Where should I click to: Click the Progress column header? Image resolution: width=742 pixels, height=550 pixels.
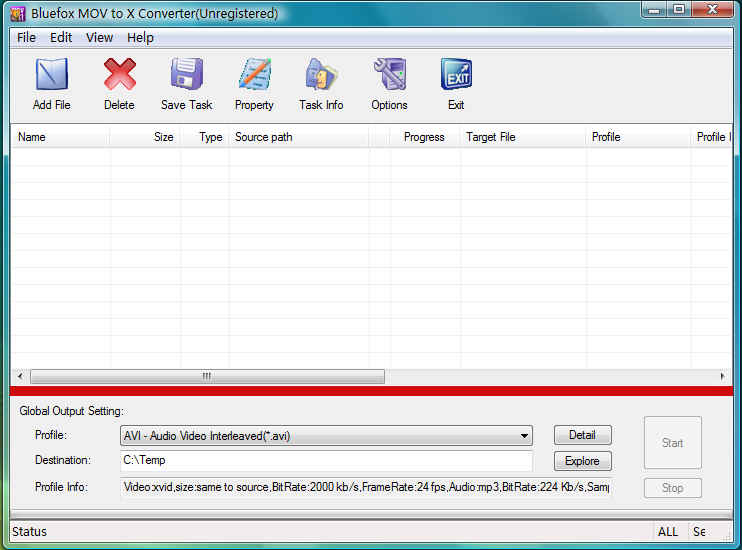424,137
